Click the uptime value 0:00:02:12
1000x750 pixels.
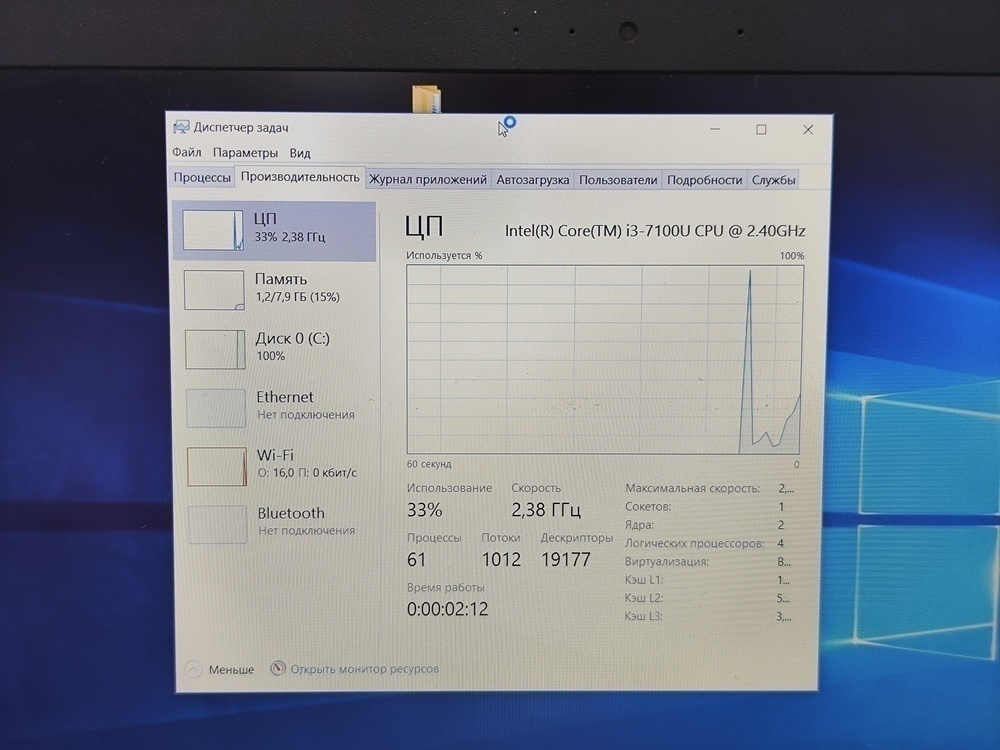pos(448,609)
